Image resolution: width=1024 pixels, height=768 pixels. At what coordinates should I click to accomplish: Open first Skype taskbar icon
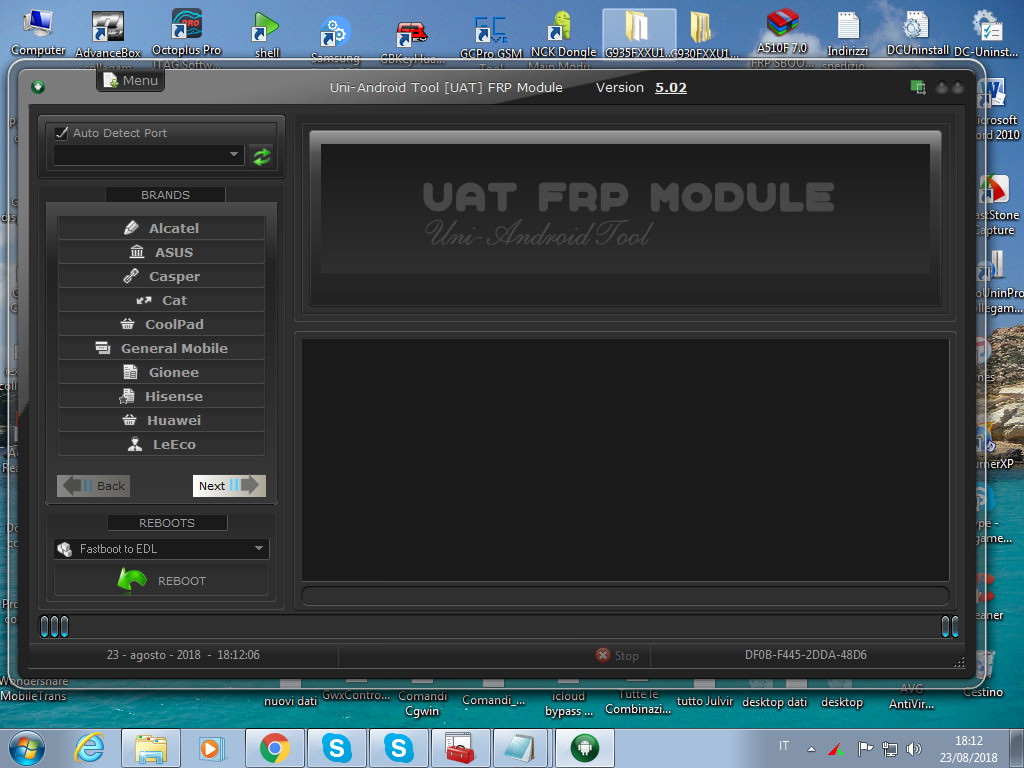(x=336, y=748)
